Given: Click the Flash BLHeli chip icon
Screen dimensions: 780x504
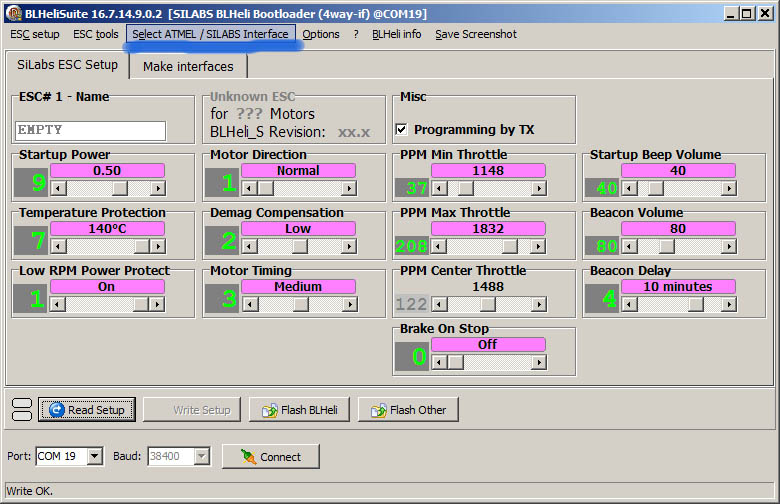Looking at the screenshot, I should click(x=270, y=410).
